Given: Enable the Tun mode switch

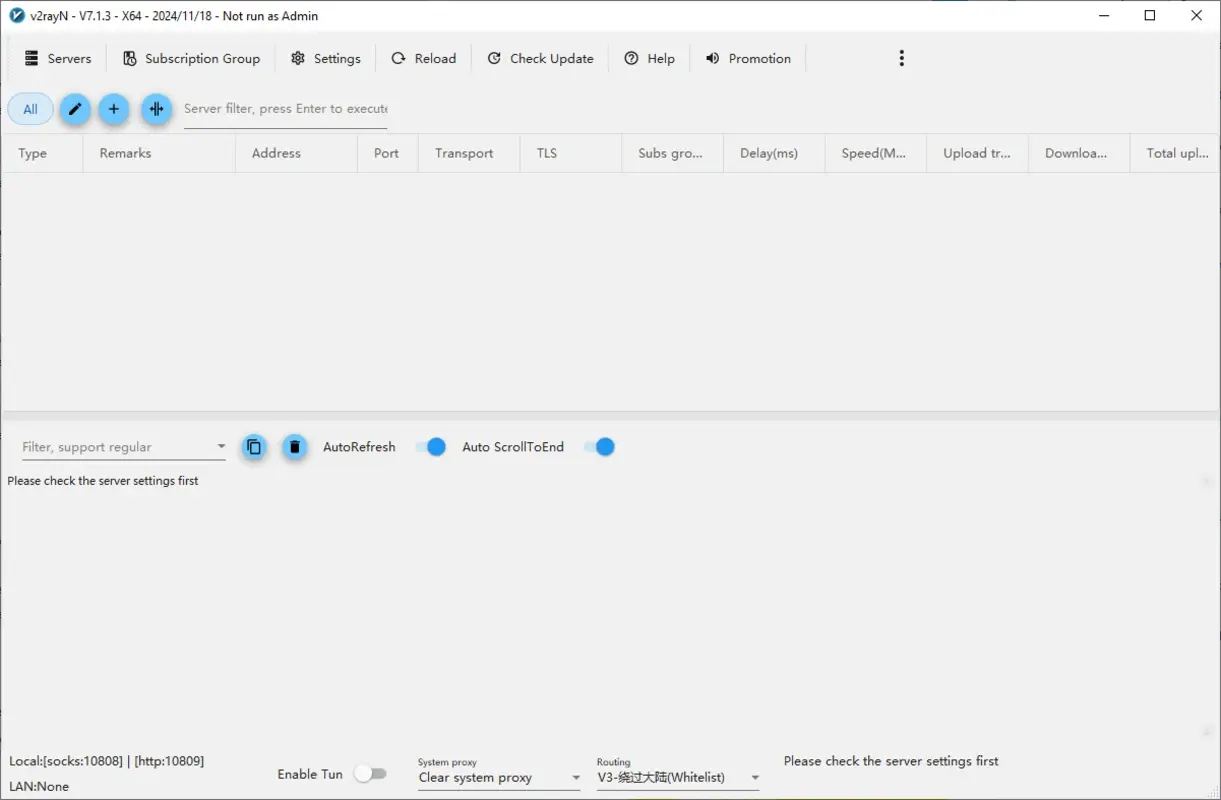Looking at the screenshot, I should [x=371, y=773].
